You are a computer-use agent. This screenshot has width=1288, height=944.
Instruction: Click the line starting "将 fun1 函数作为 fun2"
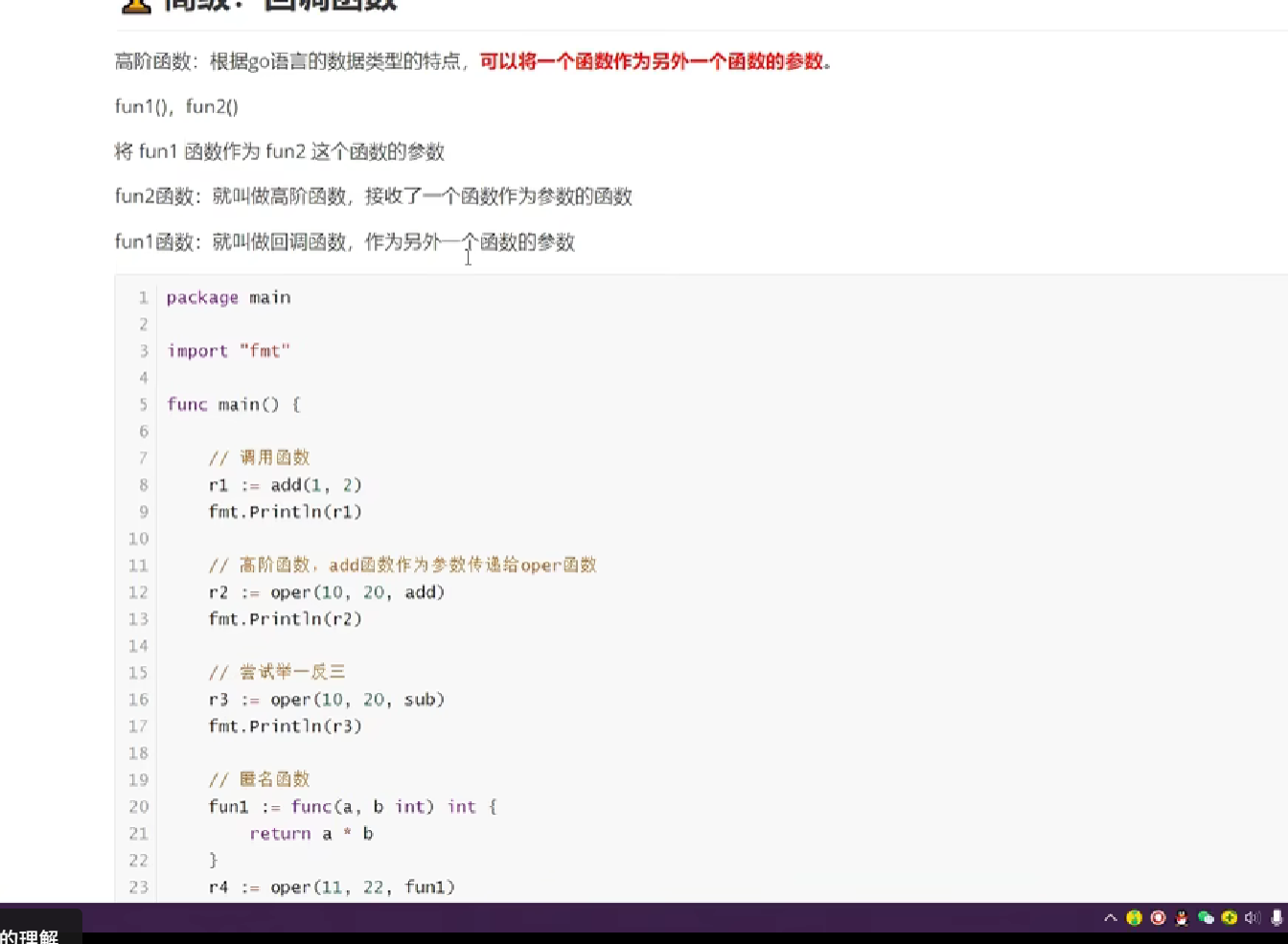pyautogui.click(x=279, y=151)
